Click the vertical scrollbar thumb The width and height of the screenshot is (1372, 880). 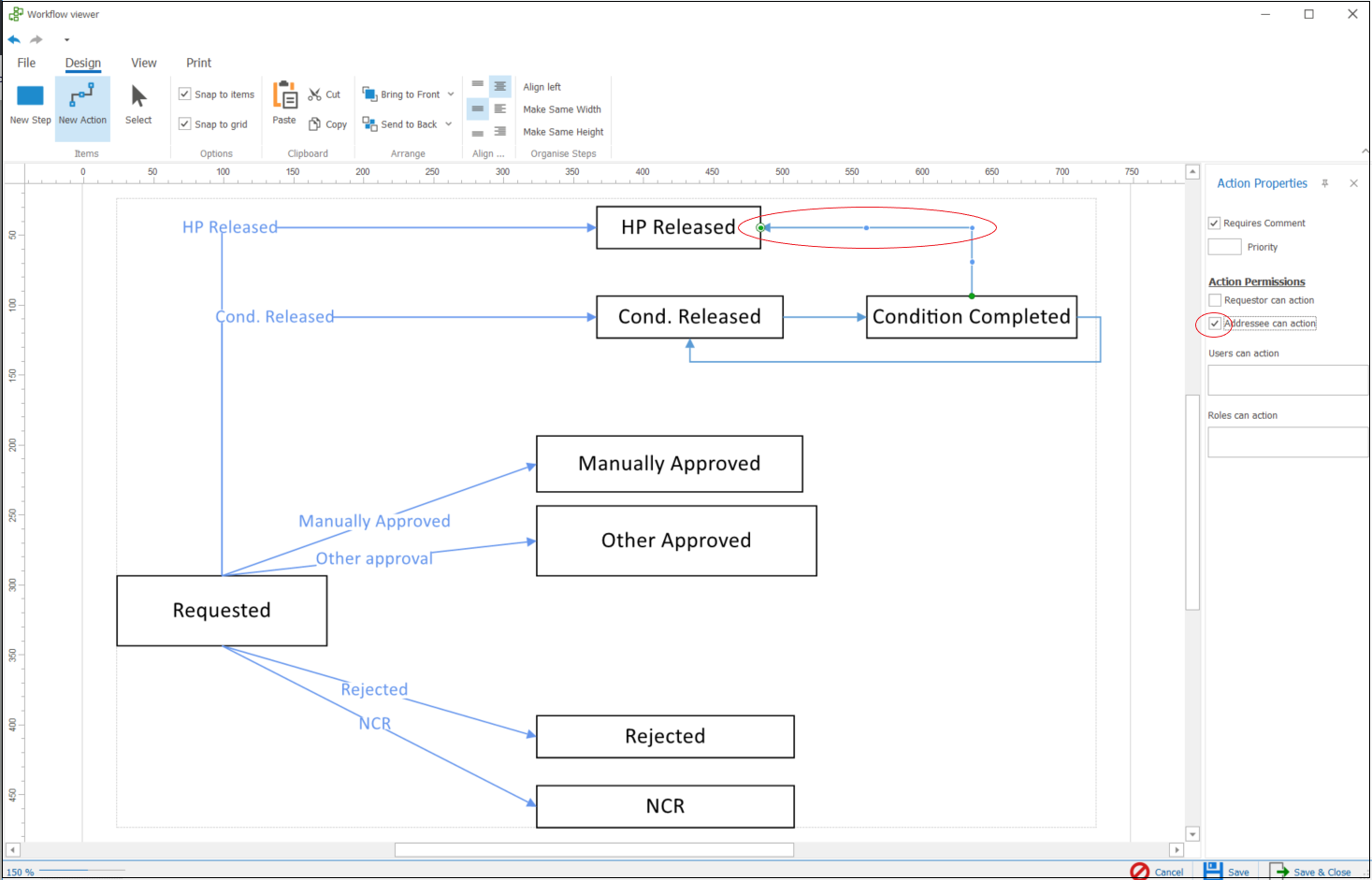1192,502
